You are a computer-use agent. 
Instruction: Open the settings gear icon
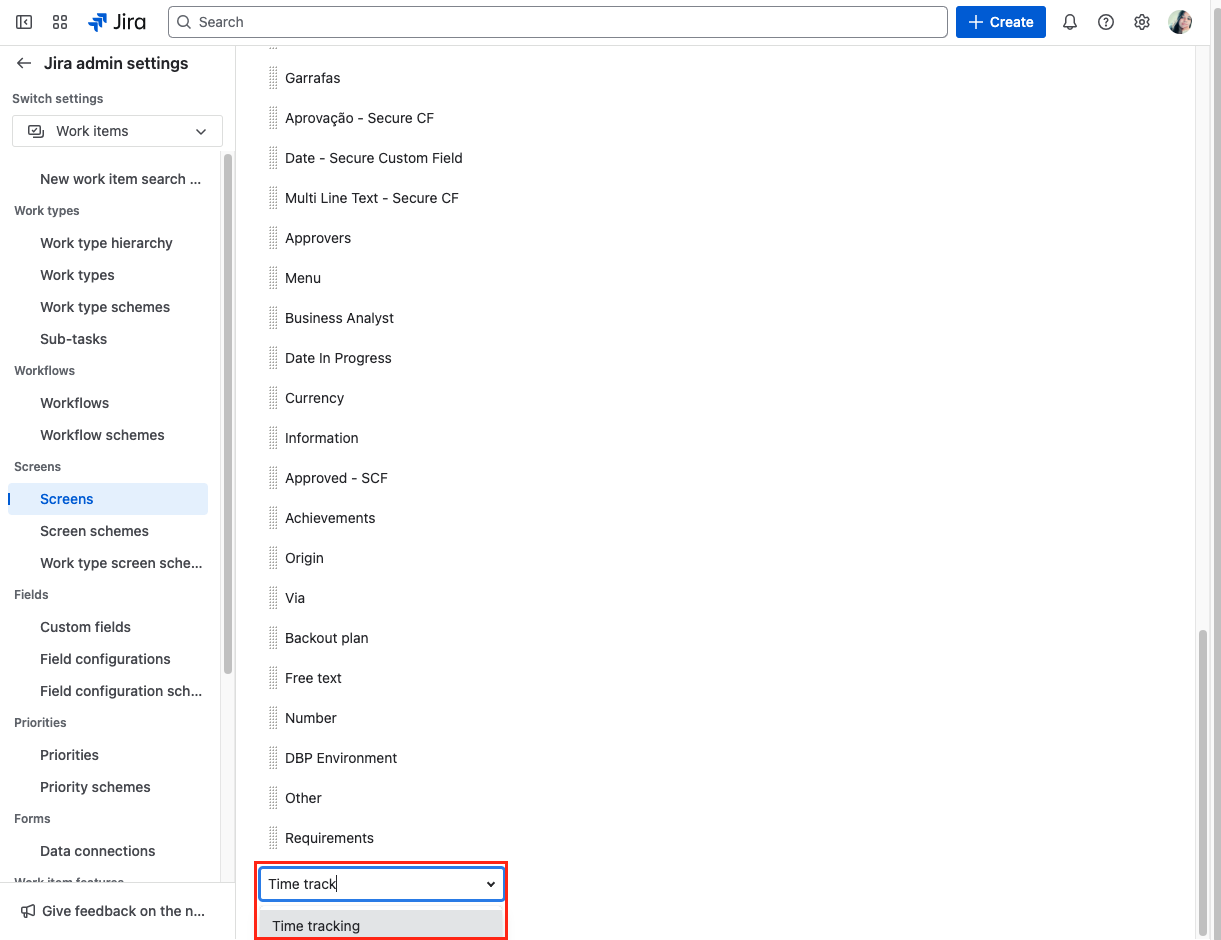[1142, 22]
